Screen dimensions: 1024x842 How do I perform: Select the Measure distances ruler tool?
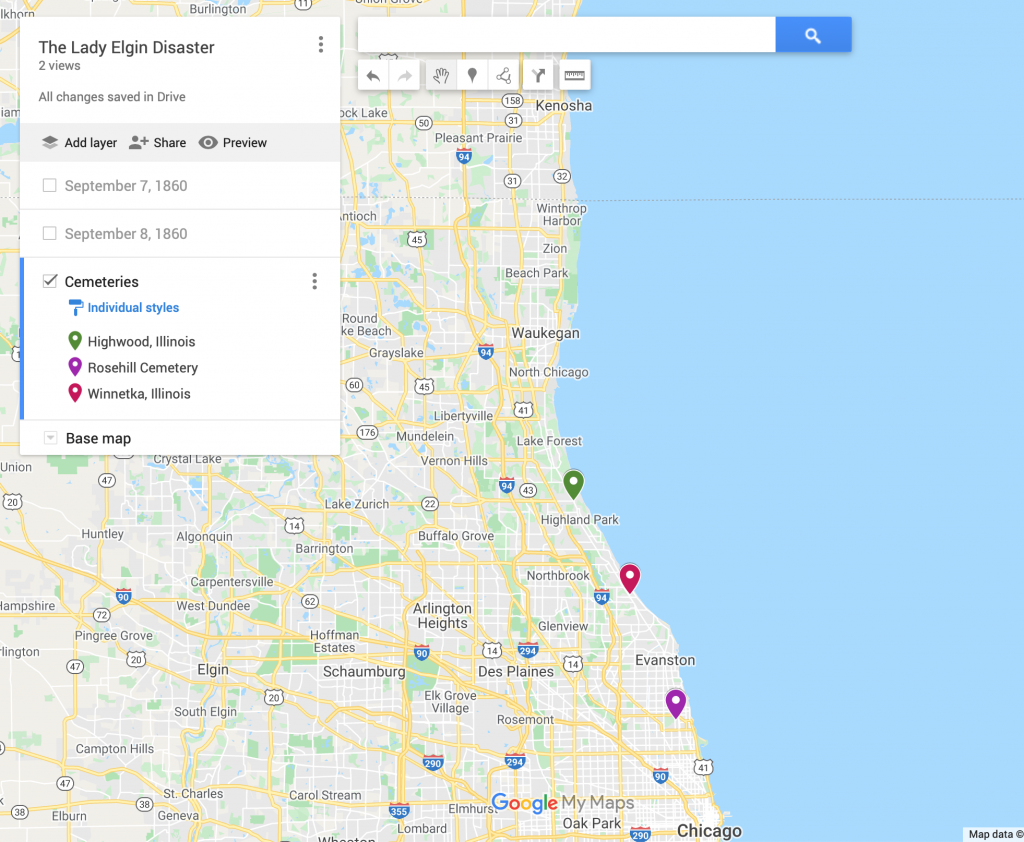coord(575,76)
